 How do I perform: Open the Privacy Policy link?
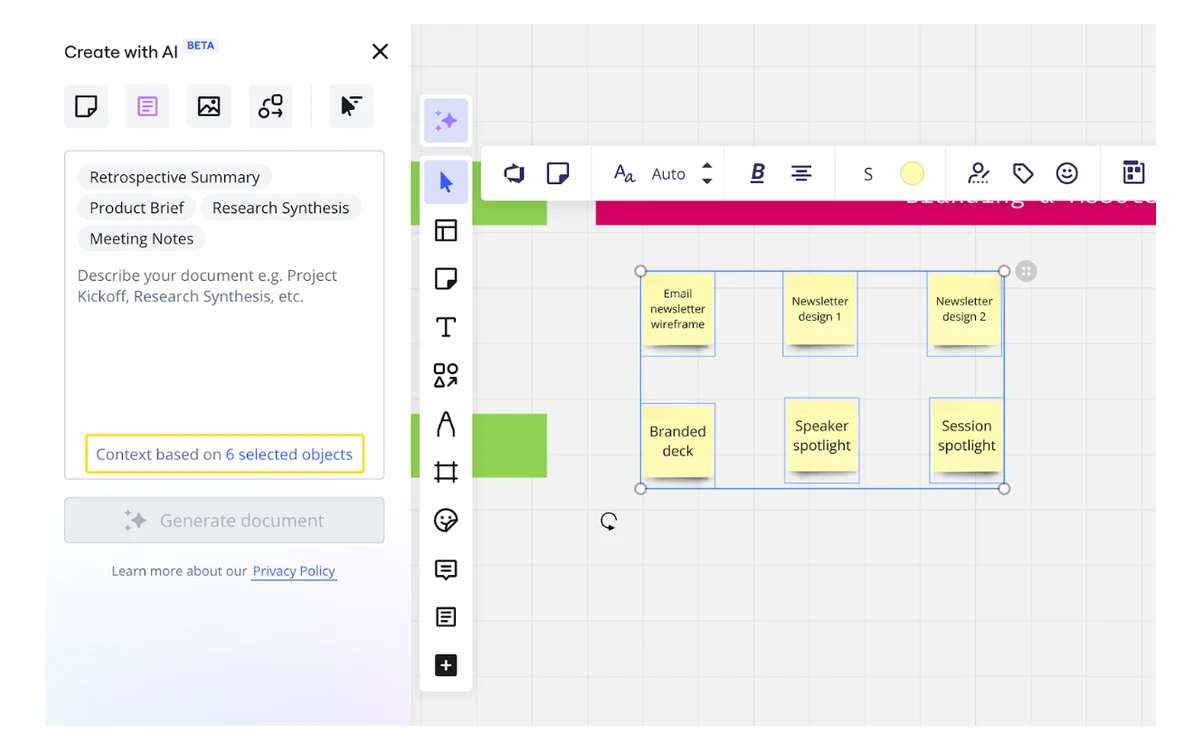coord(294,571)
